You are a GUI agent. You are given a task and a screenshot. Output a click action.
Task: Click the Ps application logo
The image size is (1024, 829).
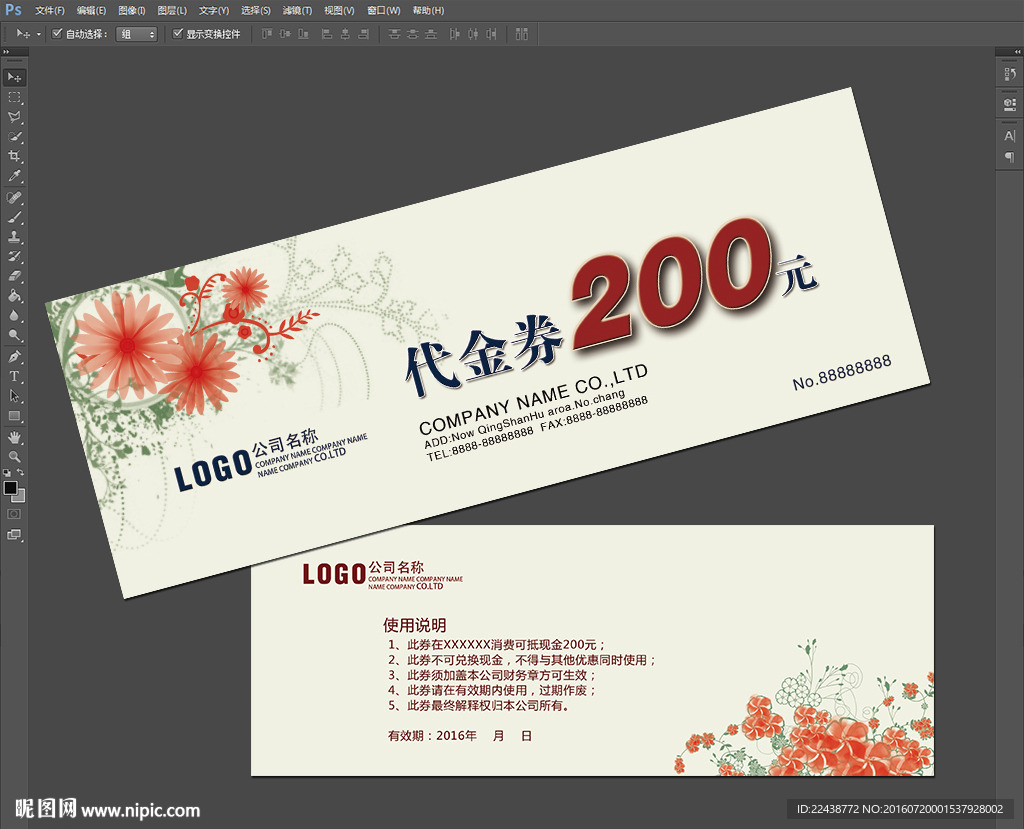[x=13, y=10]
